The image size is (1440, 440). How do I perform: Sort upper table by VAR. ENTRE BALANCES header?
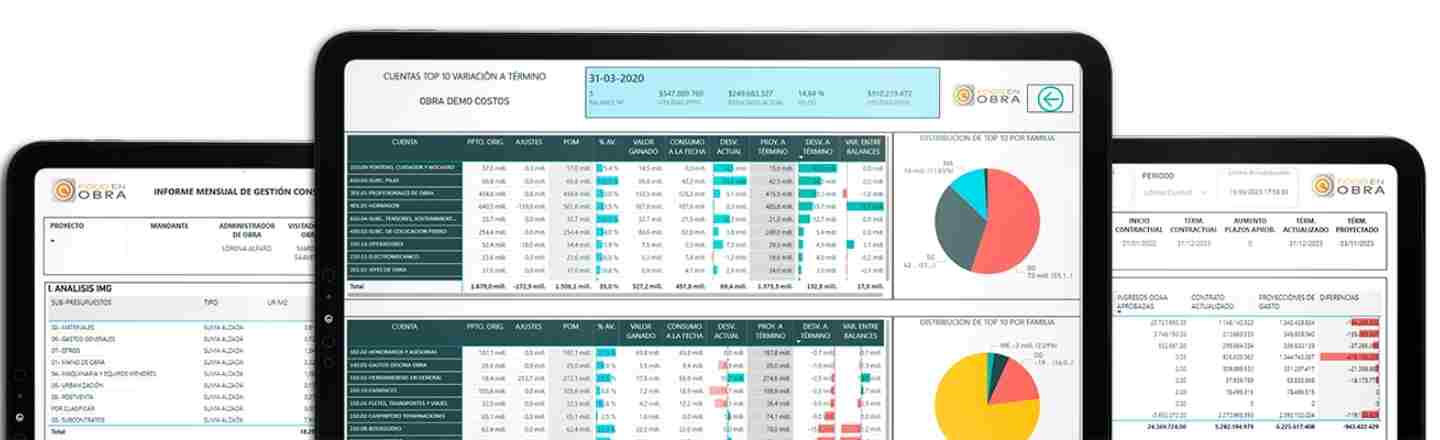(x=863, y=147)
